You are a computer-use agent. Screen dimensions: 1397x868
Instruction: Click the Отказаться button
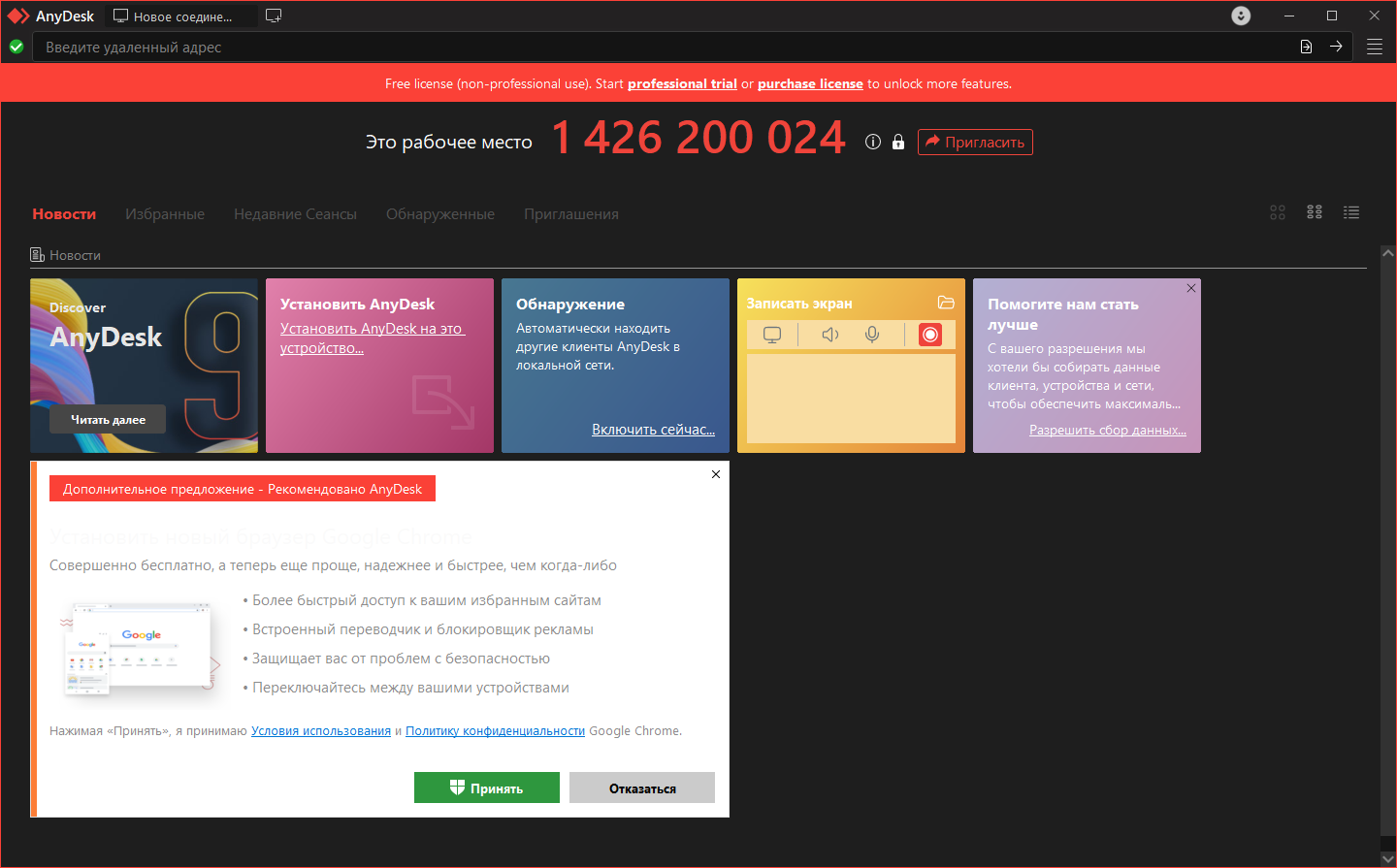pos(642,788)
